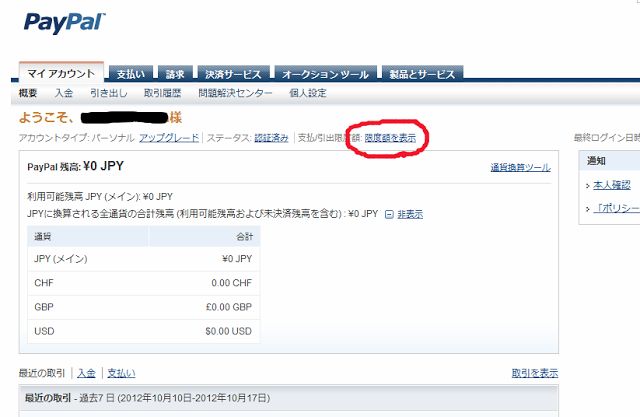Open 引き出し in the sub-navigation
Image resolution: width=640 pixels, height=417 pixels.
pos(108,93)
